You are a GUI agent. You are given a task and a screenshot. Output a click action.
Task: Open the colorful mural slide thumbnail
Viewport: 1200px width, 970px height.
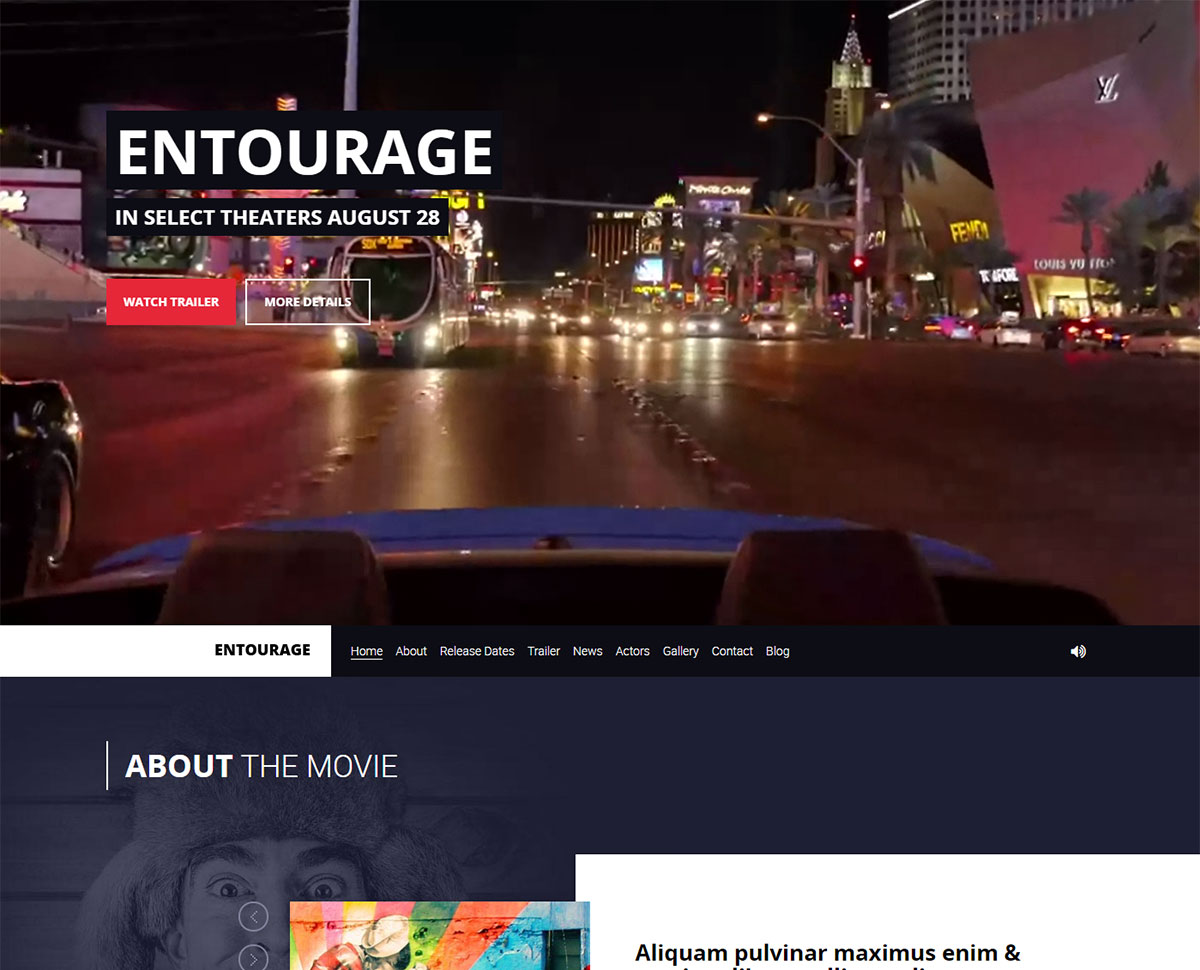pyautogui.click(x=440, y=936)
